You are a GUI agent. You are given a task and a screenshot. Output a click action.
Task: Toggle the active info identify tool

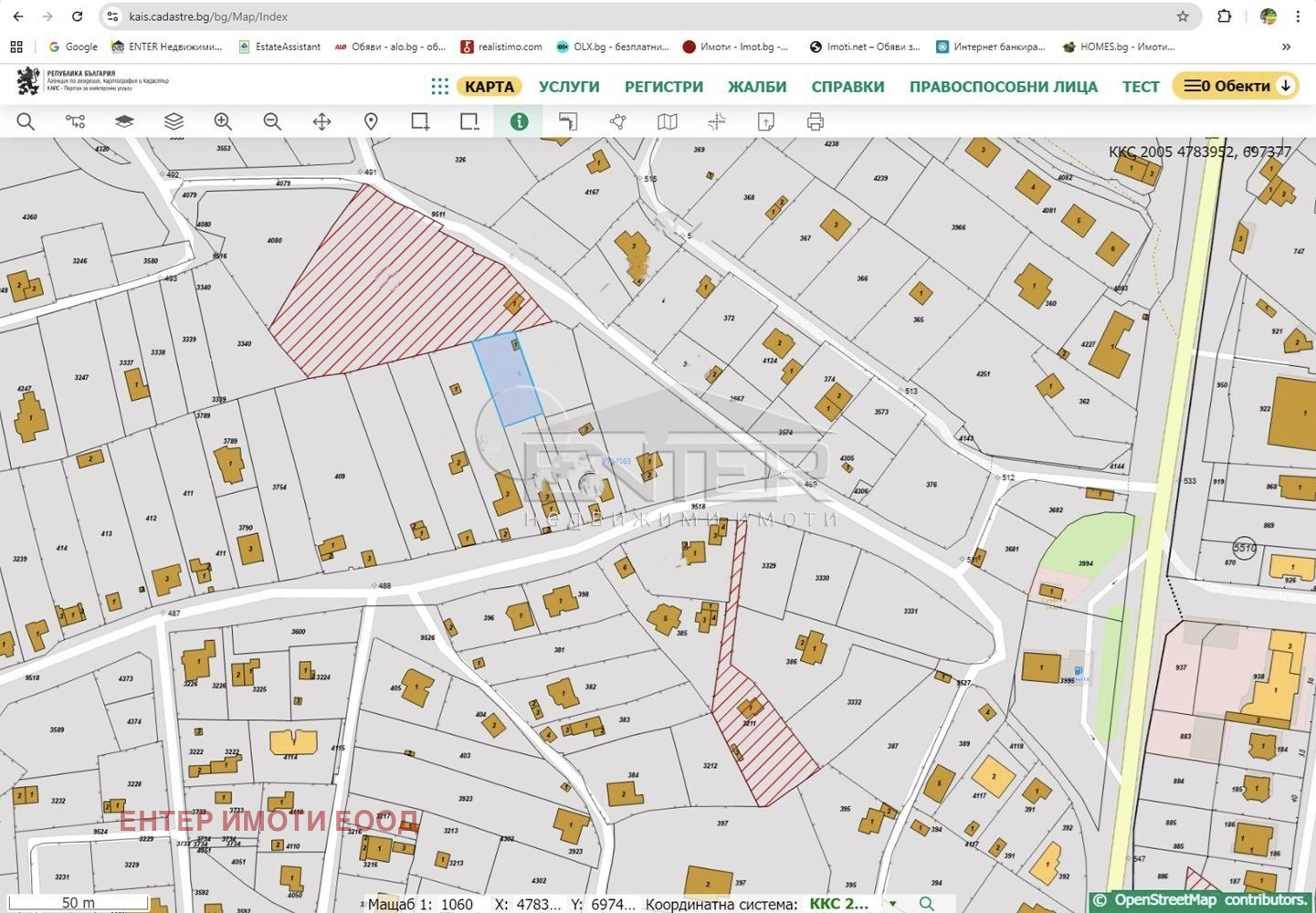point(519,121)
